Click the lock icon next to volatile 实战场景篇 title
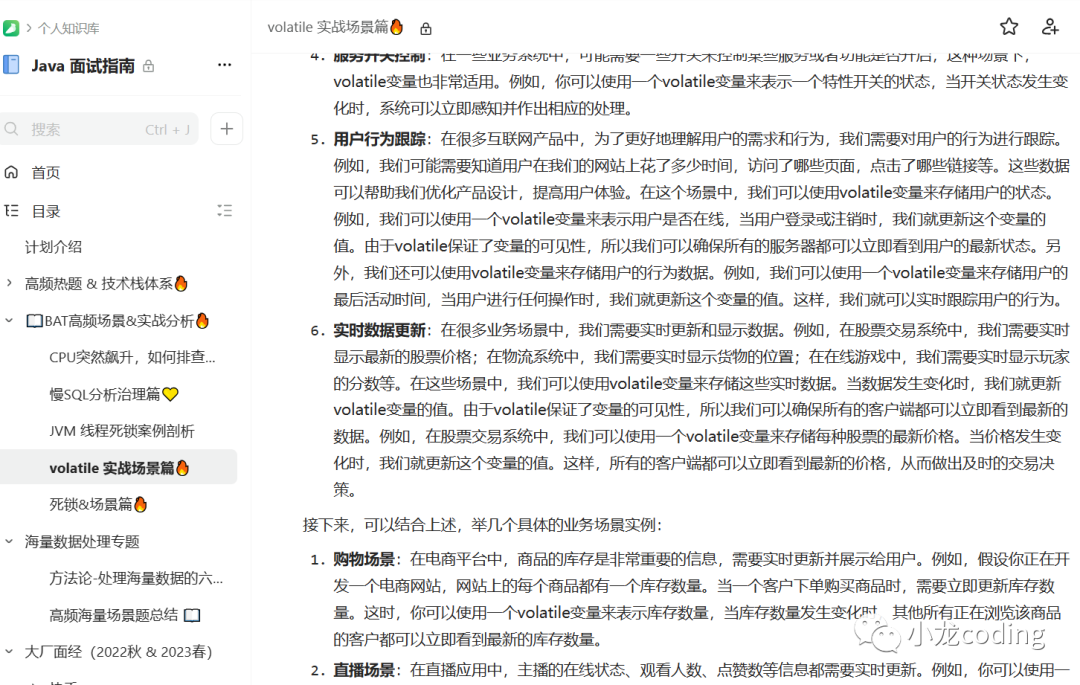Screen dimensions: 1080x685 click(425, 28)
